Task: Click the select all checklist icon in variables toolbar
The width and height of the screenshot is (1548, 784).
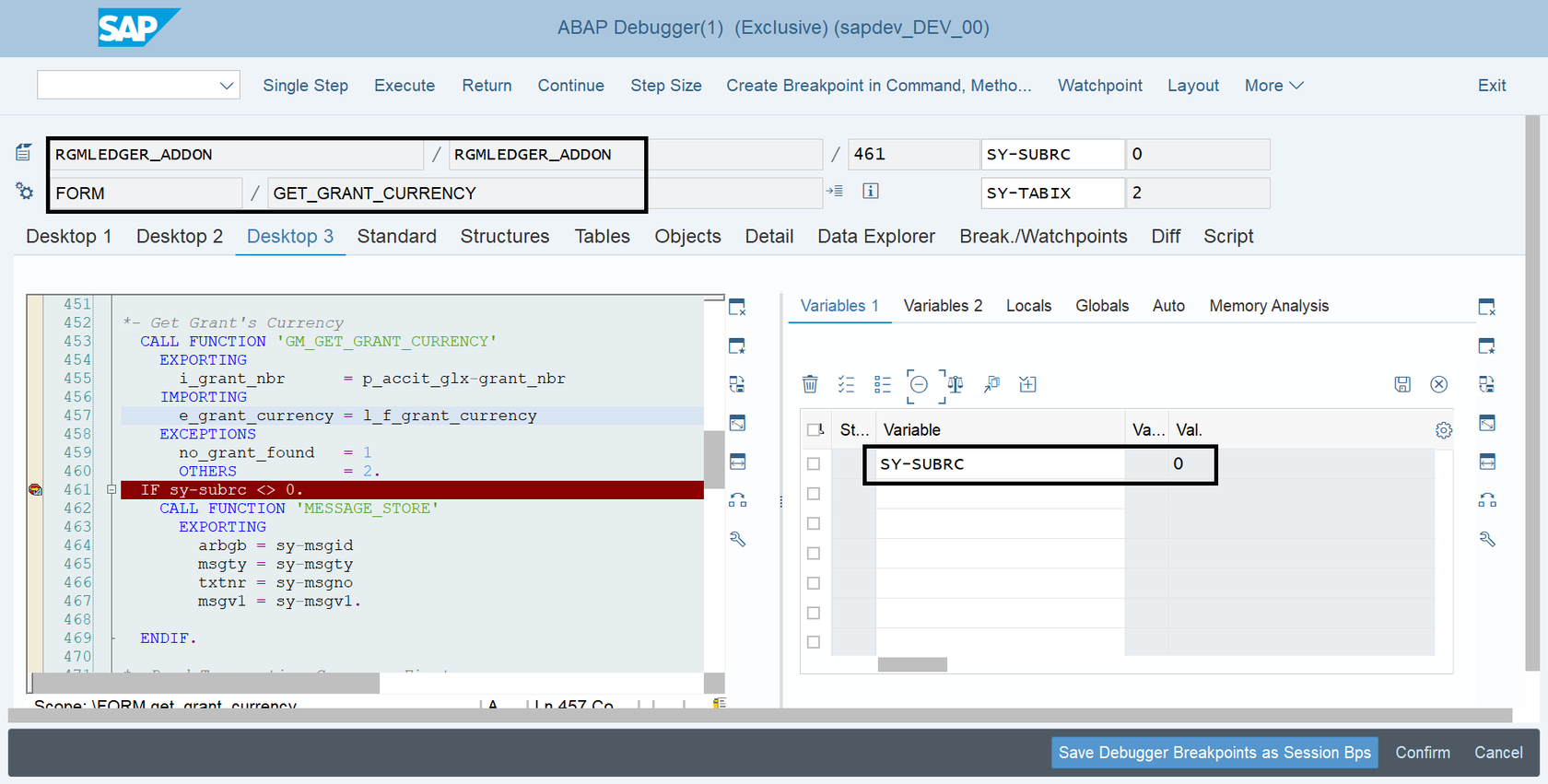Action: tap(846, 384)
